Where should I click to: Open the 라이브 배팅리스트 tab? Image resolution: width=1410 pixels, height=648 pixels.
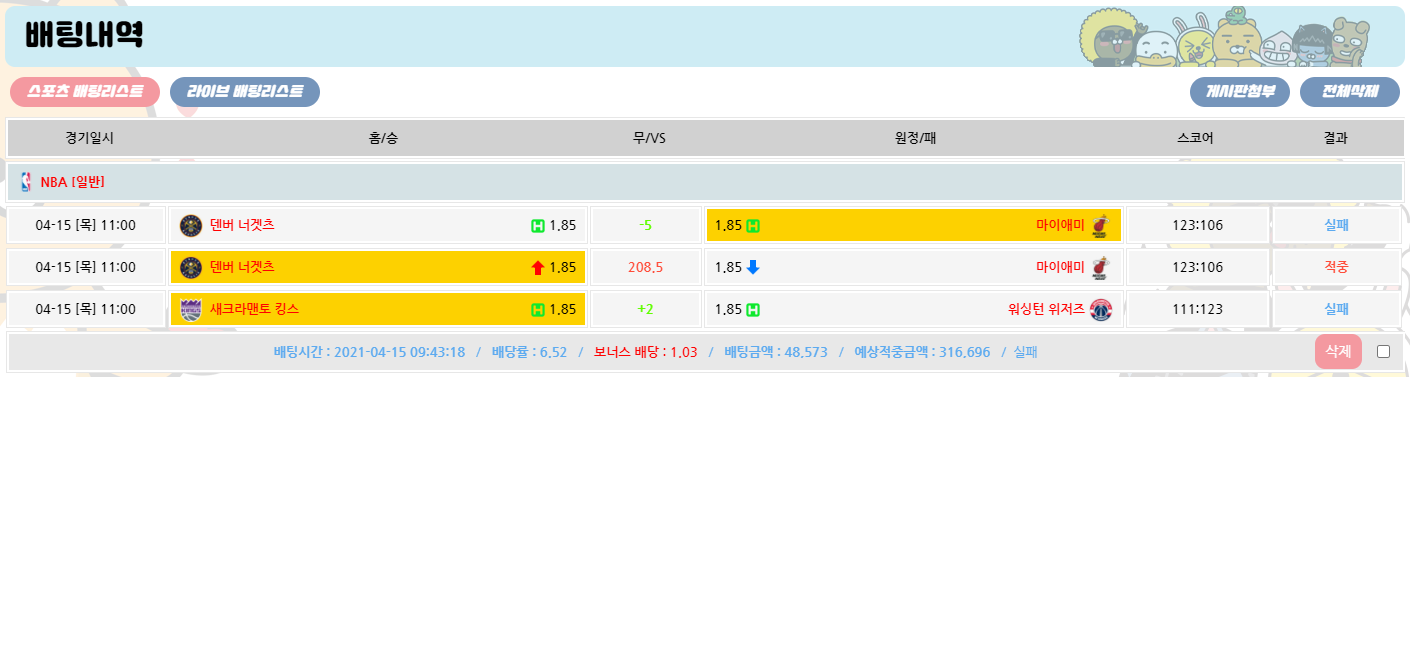pyautogui.click(x=245, y=92)
